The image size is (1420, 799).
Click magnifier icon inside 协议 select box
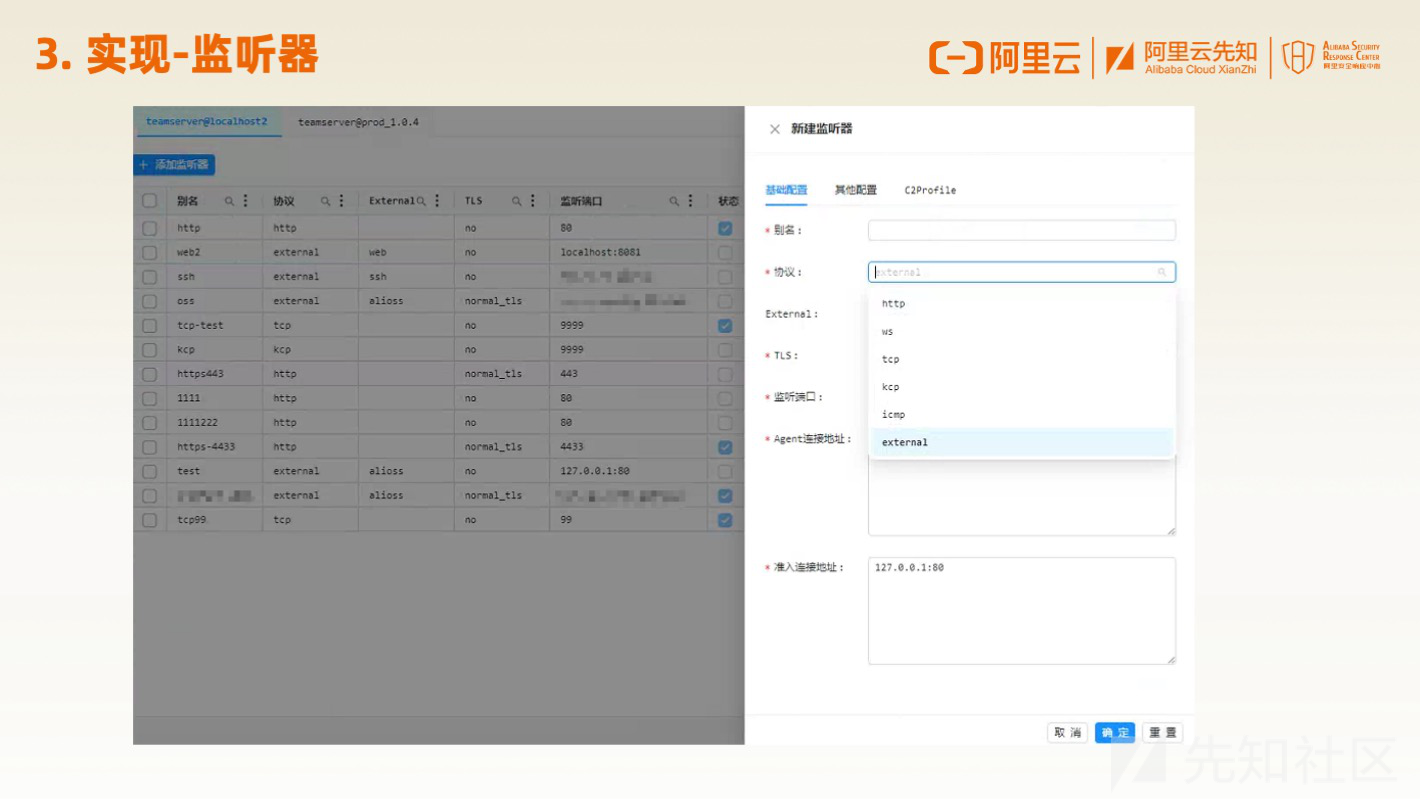1162,272
